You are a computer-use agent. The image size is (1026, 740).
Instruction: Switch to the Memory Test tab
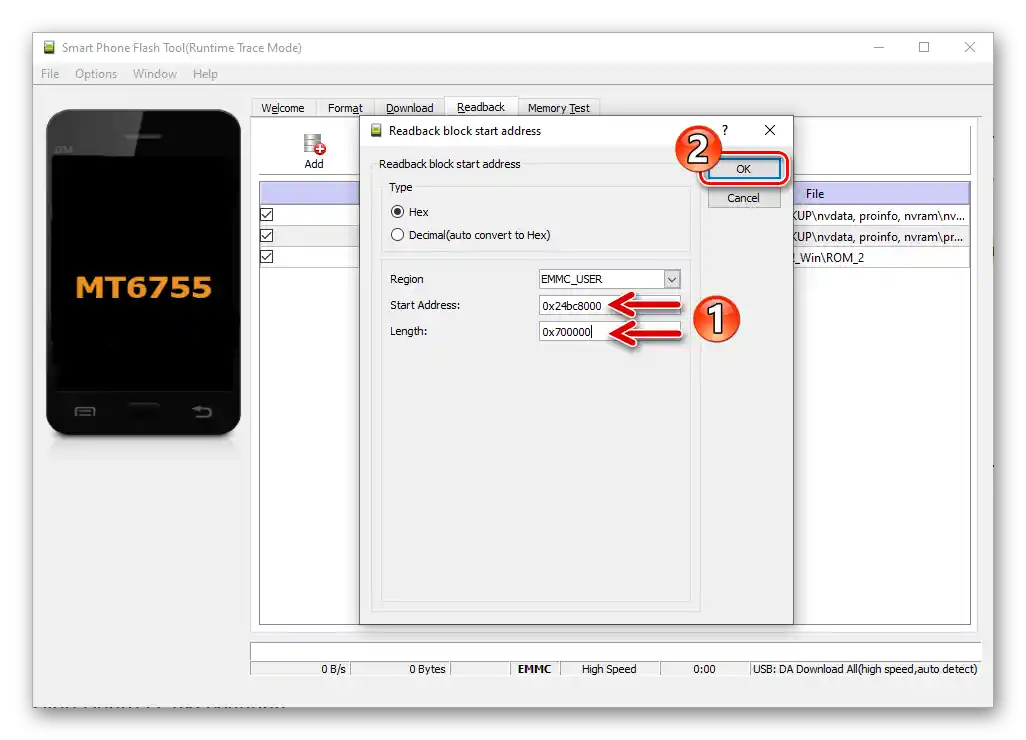tap(559, 107)
